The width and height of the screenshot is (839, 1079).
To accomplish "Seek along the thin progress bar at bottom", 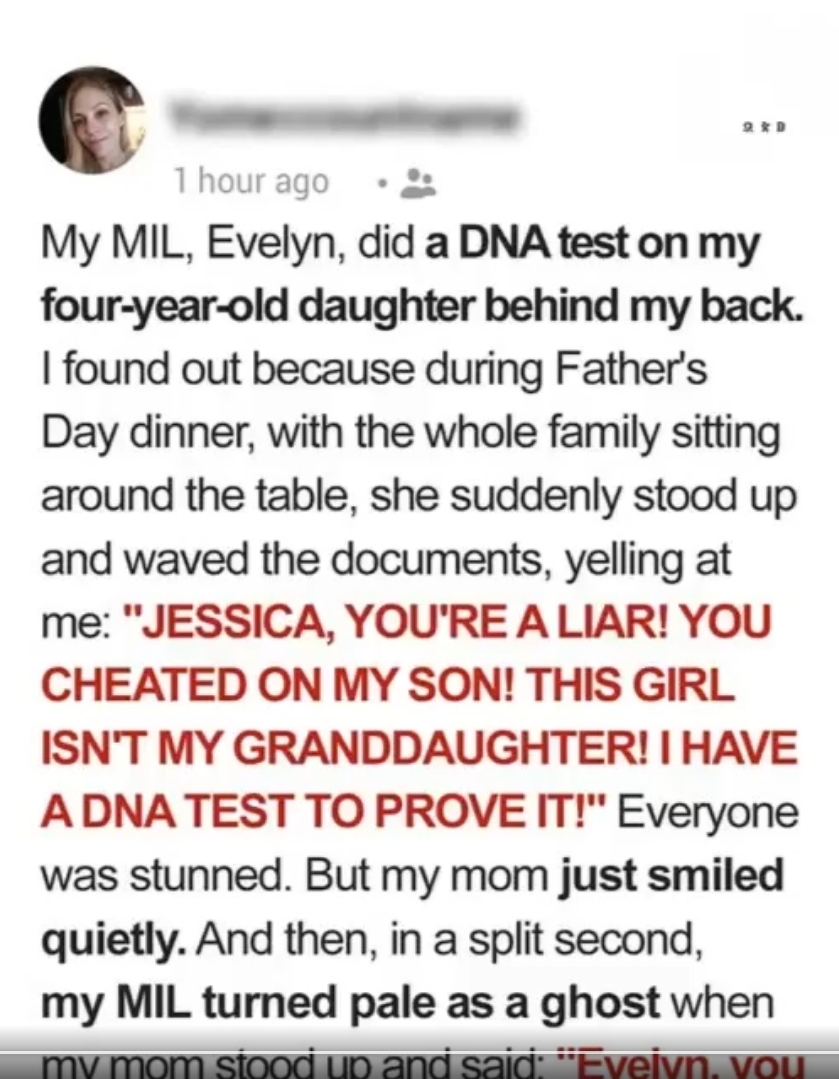I will 419,1052.
